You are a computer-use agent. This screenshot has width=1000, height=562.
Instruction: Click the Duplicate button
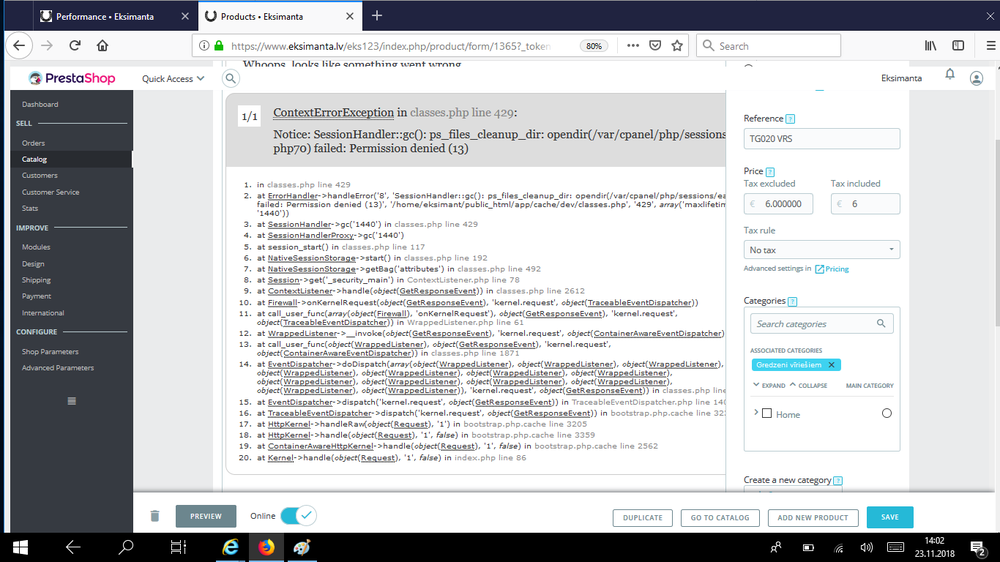click(642, 517)
